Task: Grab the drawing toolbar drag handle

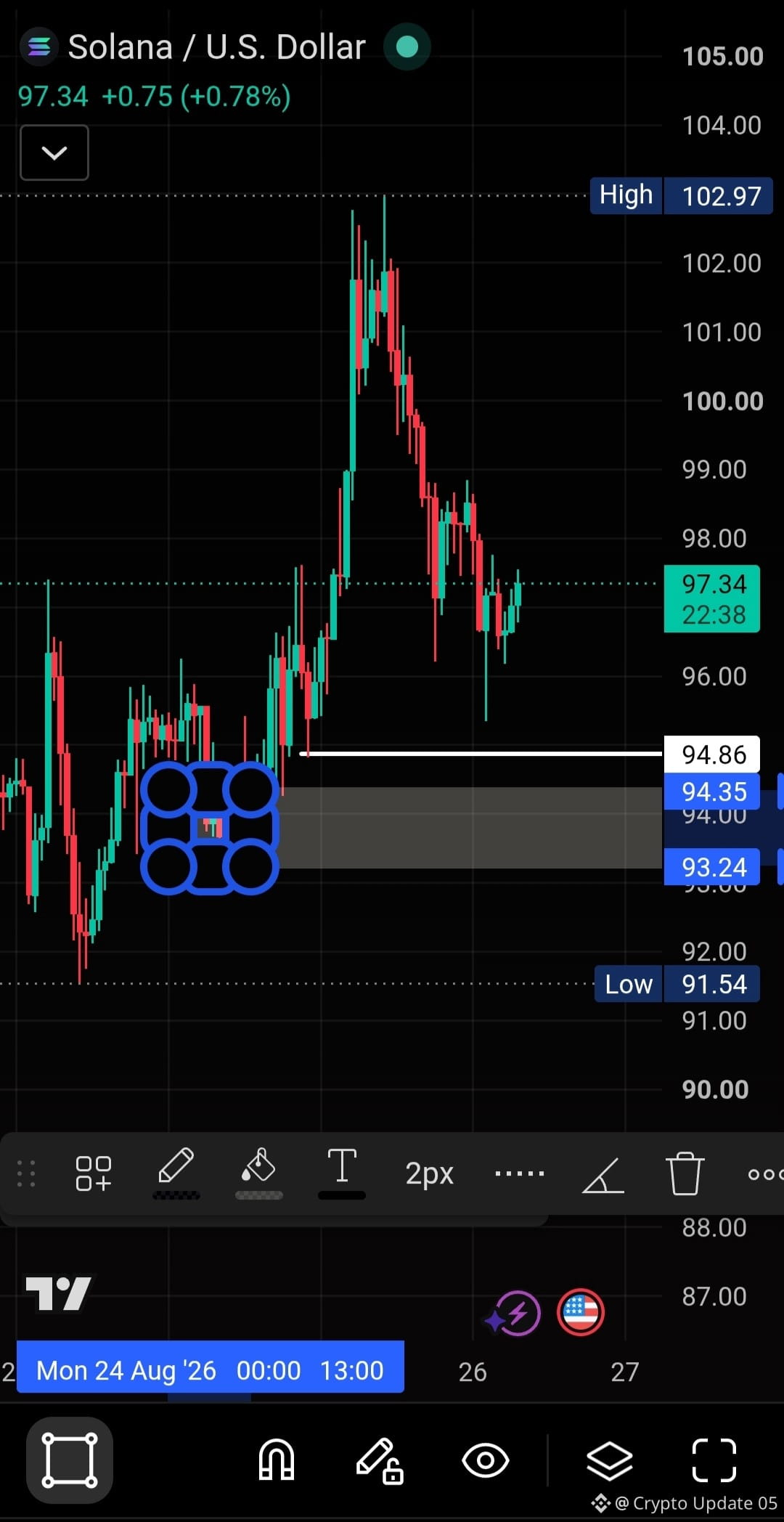Action: pyautogui.click(x=26, y=1173)
